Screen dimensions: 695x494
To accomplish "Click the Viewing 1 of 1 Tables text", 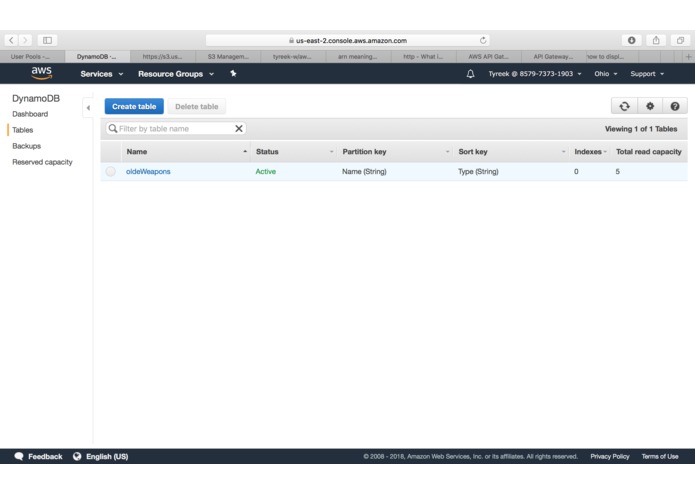I will click(641, 129).
